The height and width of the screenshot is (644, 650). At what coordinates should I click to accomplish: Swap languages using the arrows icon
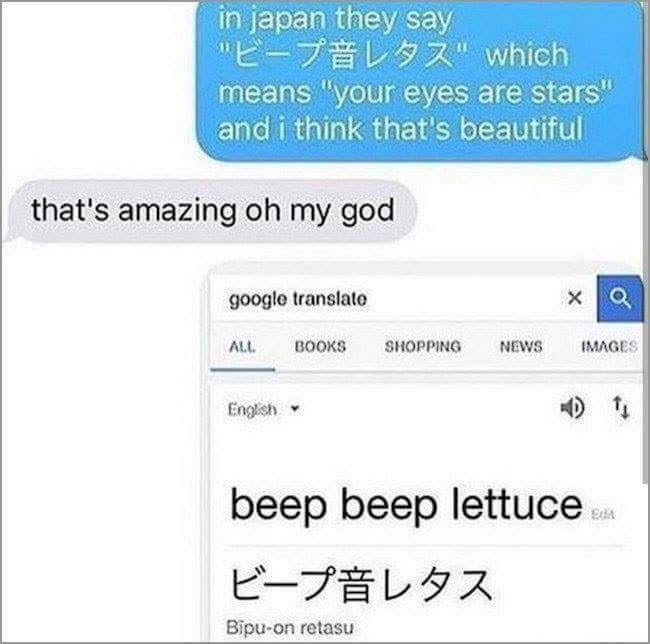click(621, 408)
